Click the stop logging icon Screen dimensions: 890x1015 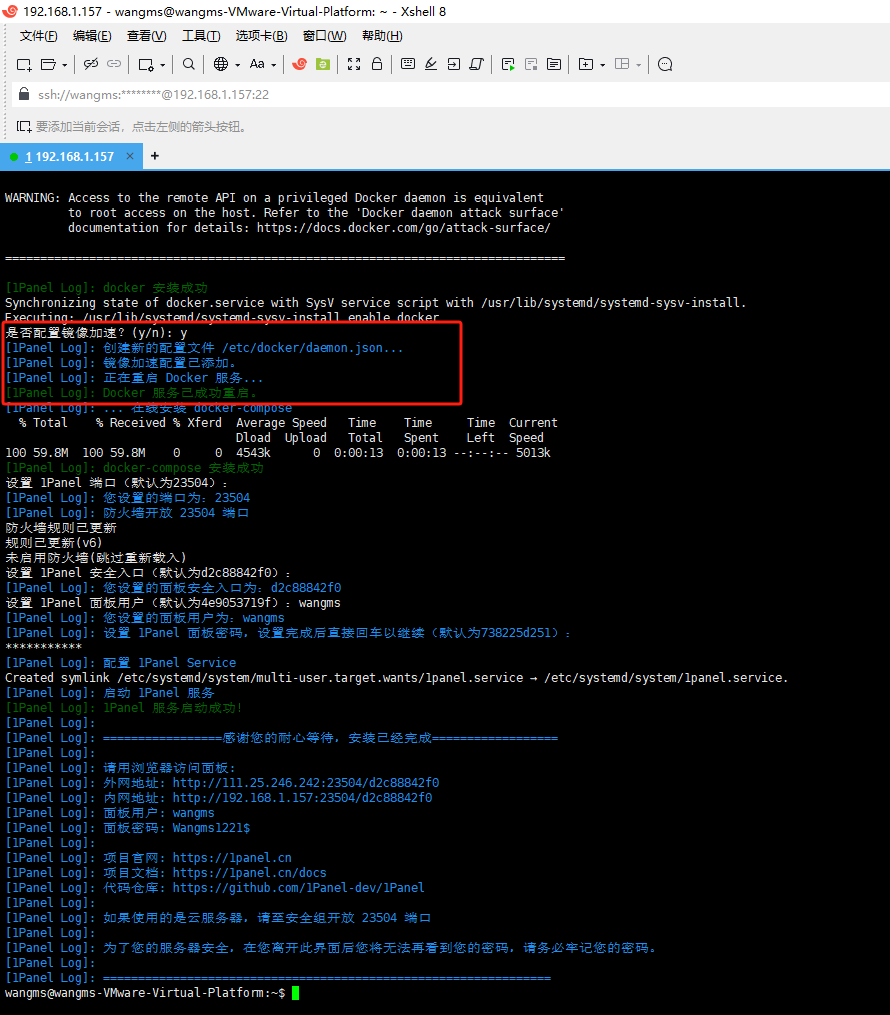coord(531,64)
